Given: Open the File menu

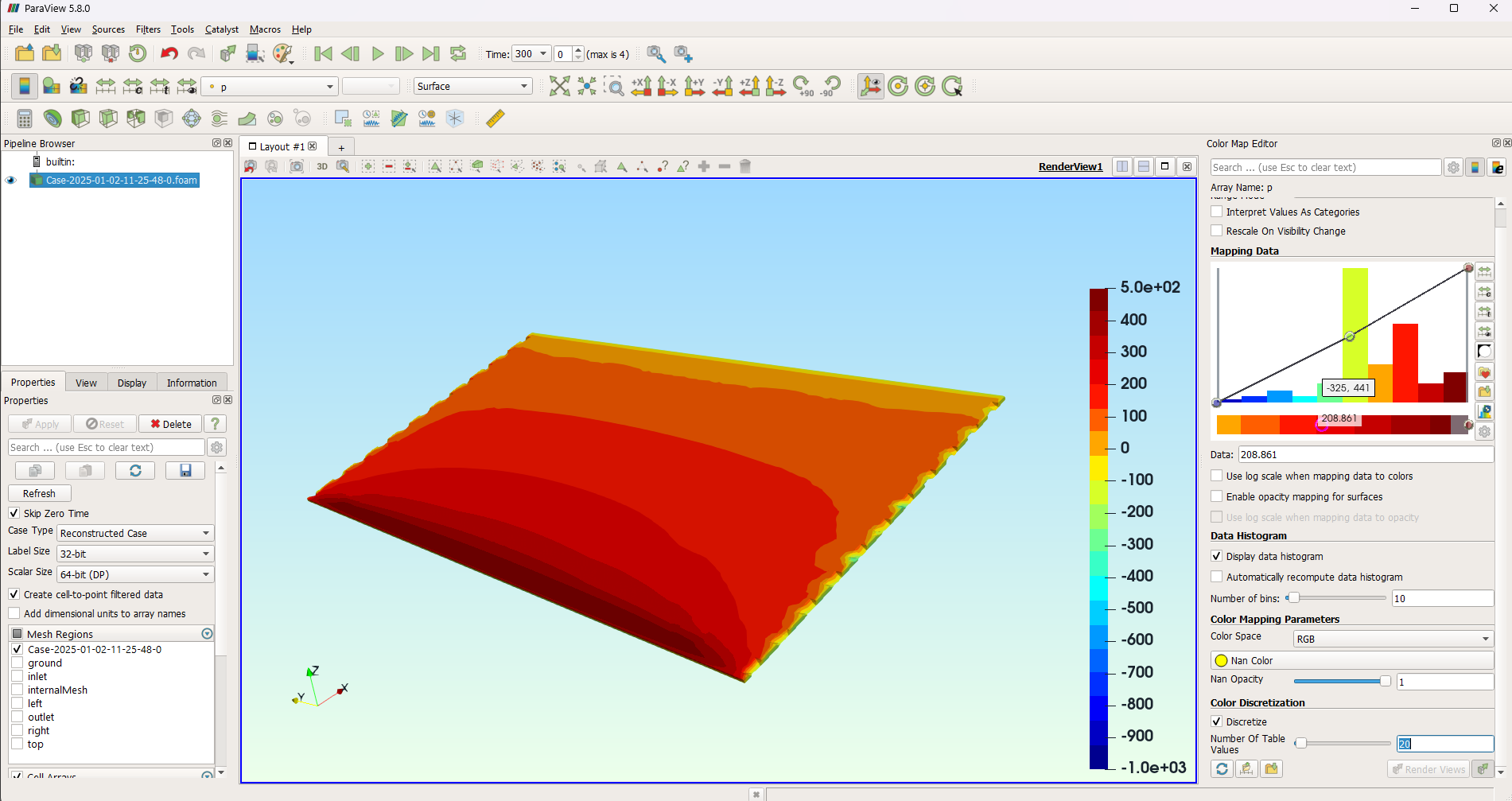Looking at the screenshot, I should pyautogui.click(x=16, y=29).
